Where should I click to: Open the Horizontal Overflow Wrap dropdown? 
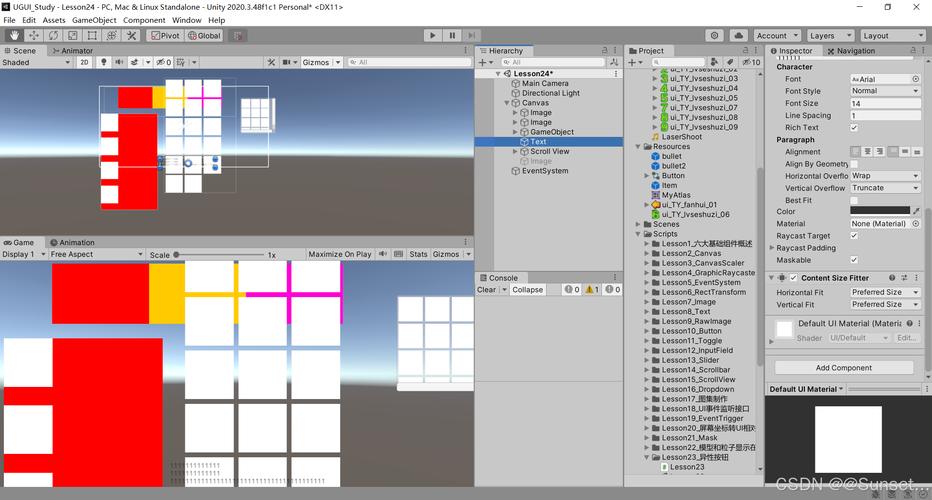coord(885,176)
